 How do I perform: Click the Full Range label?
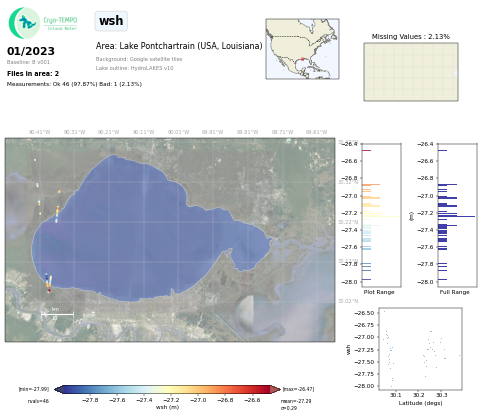[x=454, y=292]
